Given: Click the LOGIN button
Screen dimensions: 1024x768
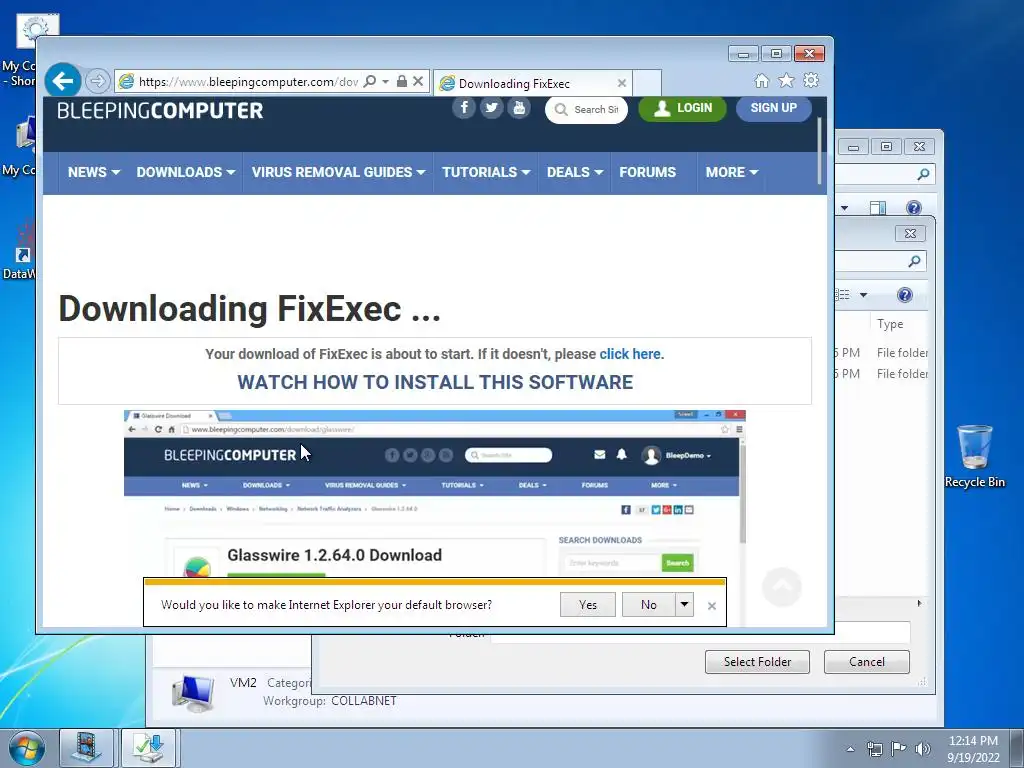Looking at the screenshot, I should pos(682,108).
